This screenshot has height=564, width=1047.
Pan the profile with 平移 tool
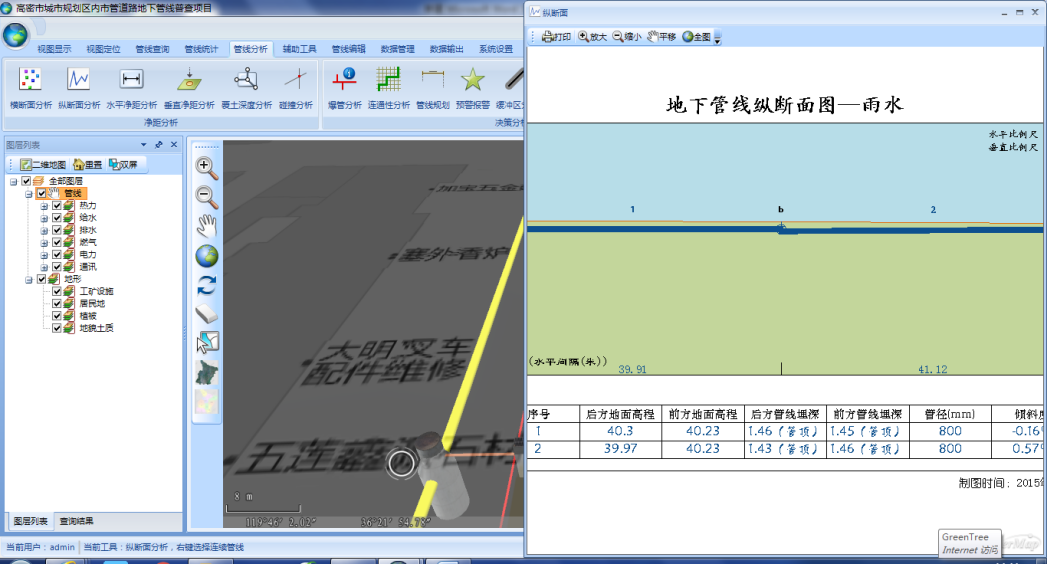(x=661, y=37)
